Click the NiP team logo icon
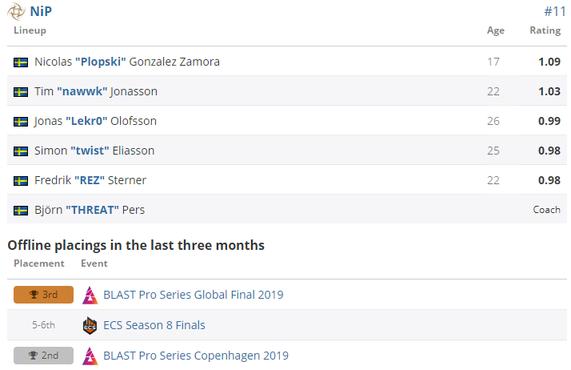This screenshot has height=370, width=571. (16, 11)
